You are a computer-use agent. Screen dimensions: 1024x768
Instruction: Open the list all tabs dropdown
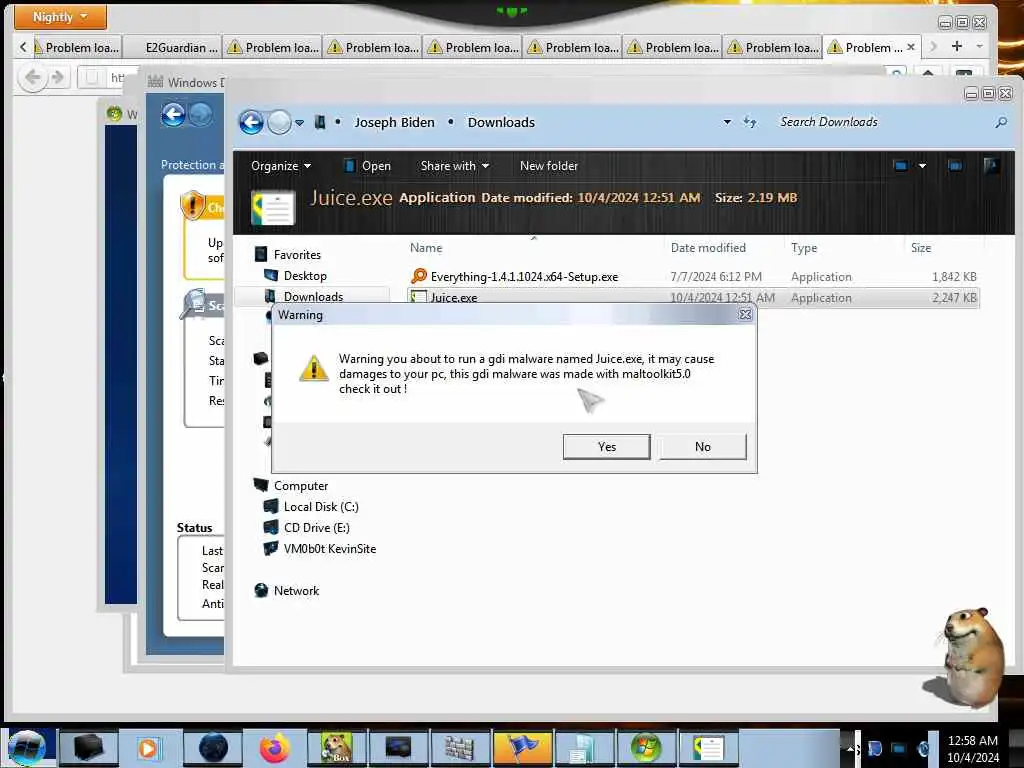[979, 46]
